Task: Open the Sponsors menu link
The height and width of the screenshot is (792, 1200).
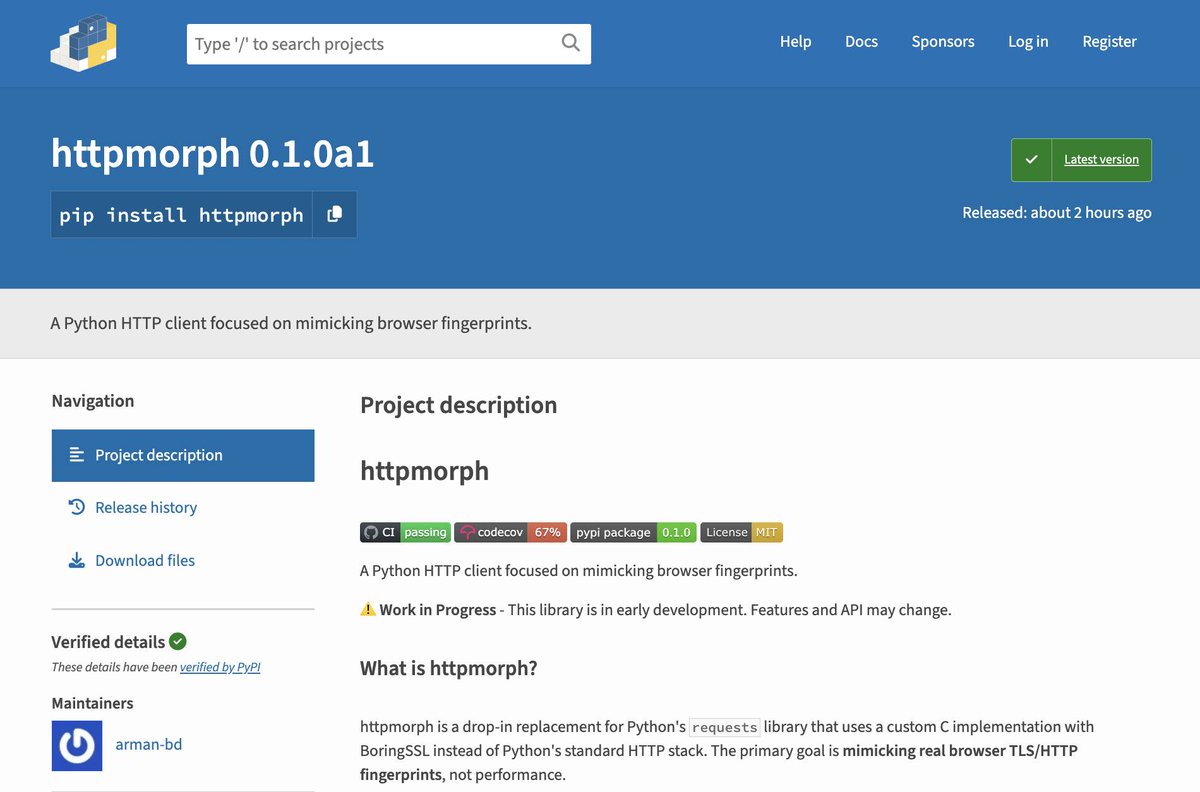Action: [x=943, y=42]
